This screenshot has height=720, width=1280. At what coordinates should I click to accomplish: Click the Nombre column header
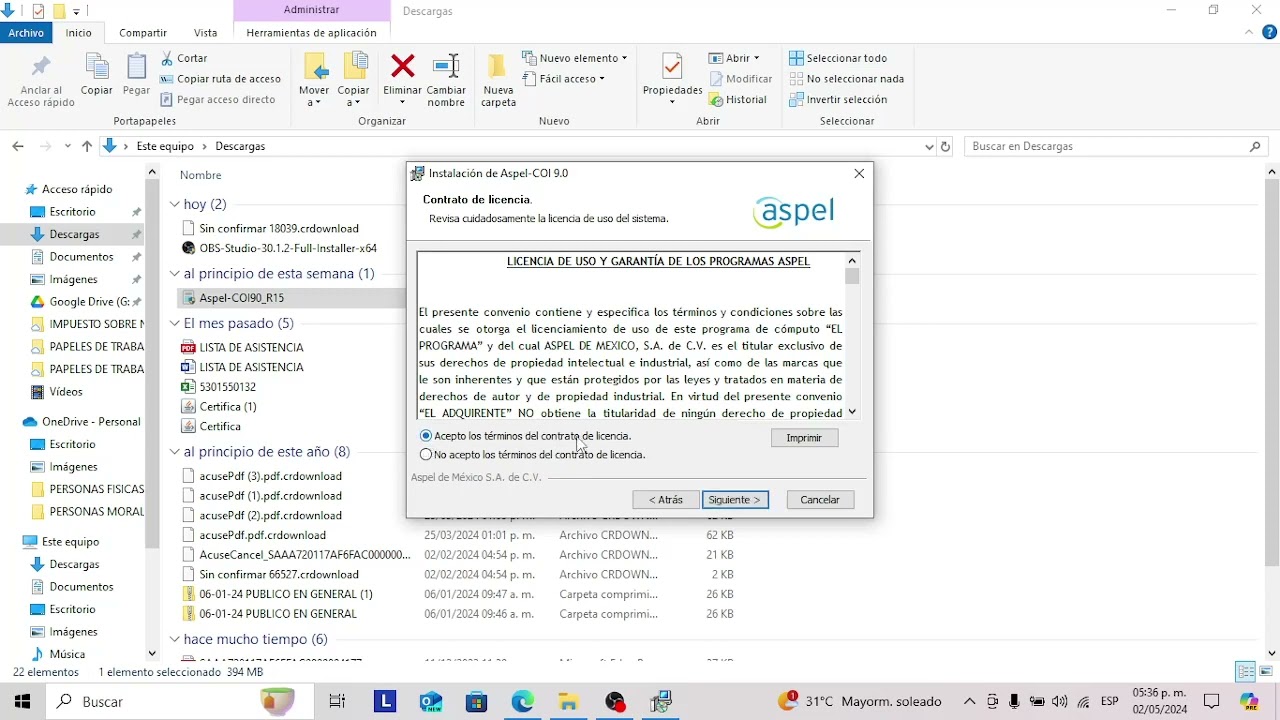(x=200, y=175)
